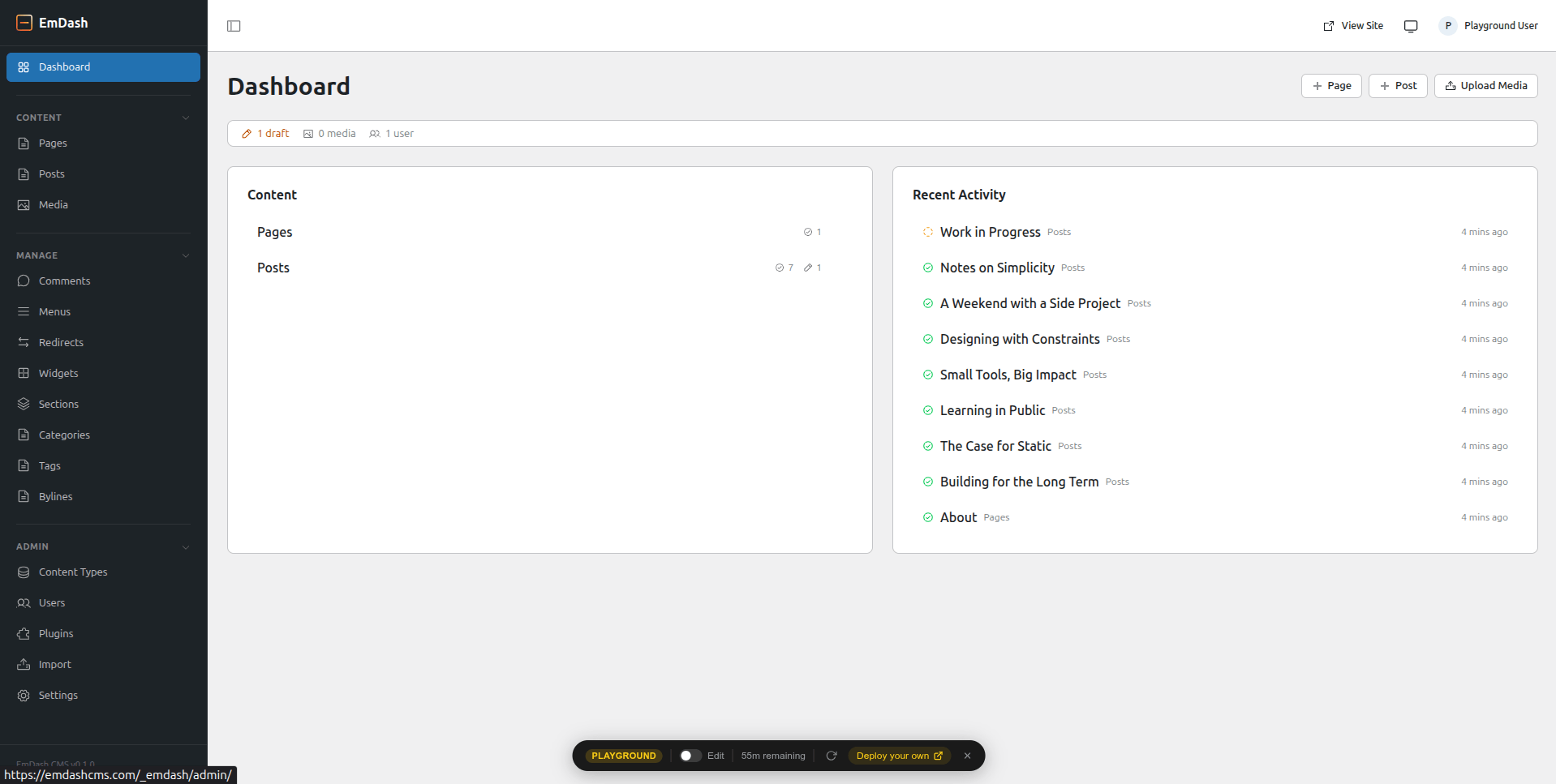Open the 'Work in Progress' activity entry
This screenshot has width=1556, height=784.
coord(990,232)
